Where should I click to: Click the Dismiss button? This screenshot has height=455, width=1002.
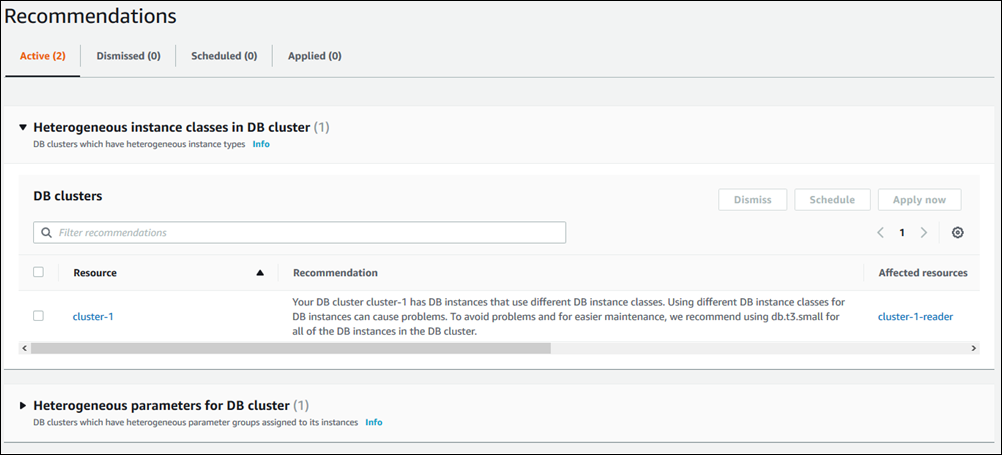point(752,199)
